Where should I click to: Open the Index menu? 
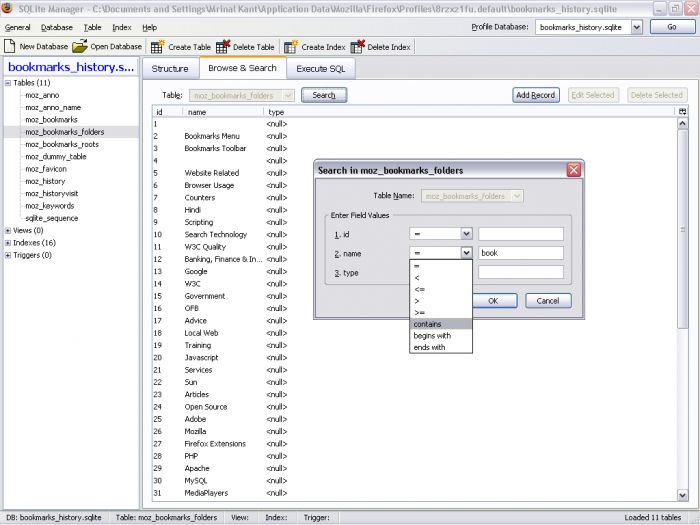pyautogui.click(x=122, y=27)
